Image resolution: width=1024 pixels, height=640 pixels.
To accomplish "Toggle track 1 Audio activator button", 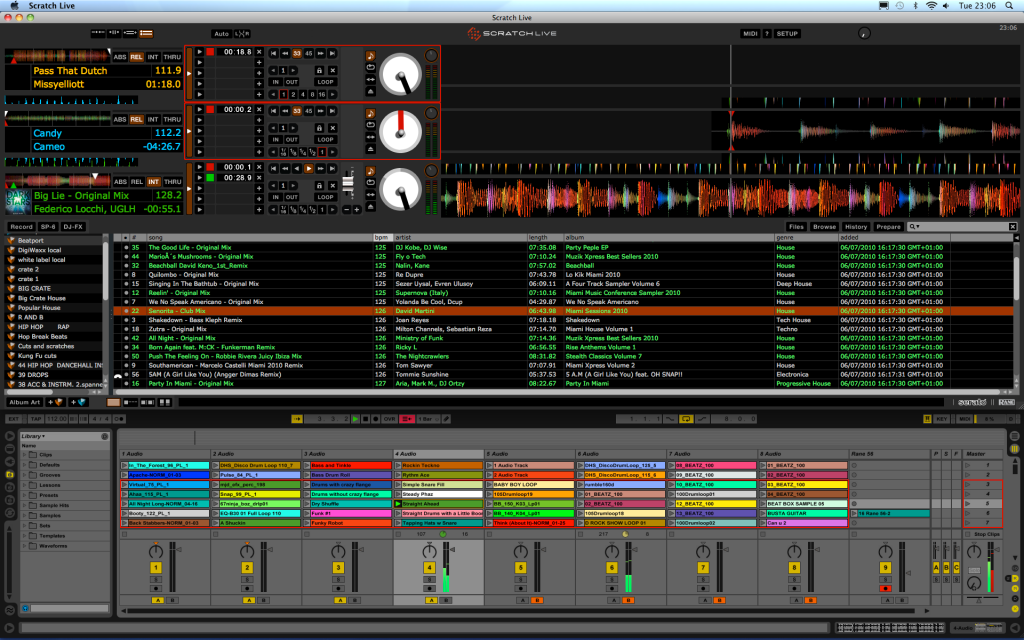I will [x=155, y=568].
